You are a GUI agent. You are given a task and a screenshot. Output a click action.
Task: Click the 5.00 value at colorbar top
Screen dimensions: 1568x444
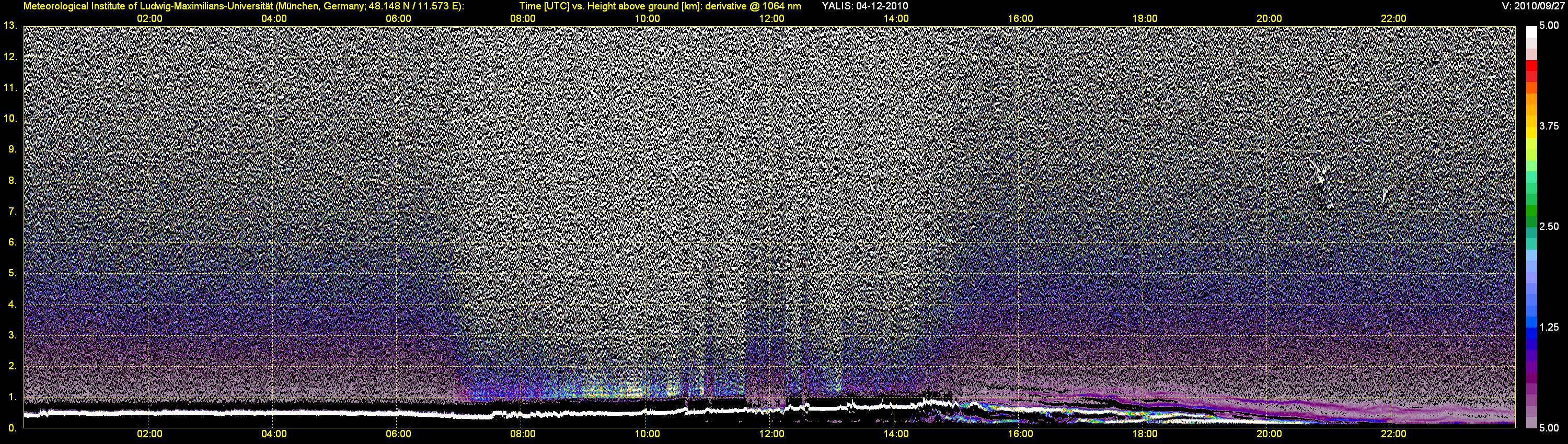(1549, 26)
